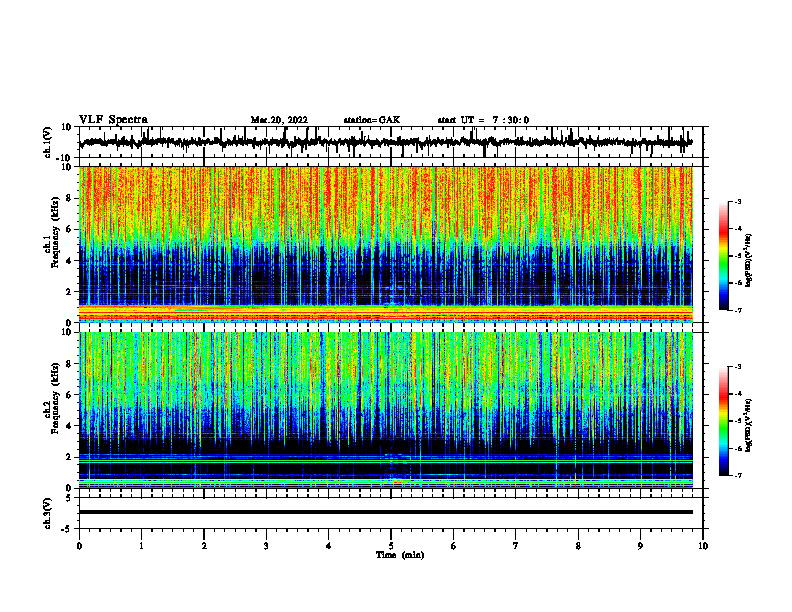Click the '8' tick on the time axis
Viewport: 792px width, 612px height.
click(x=578, y=546)
